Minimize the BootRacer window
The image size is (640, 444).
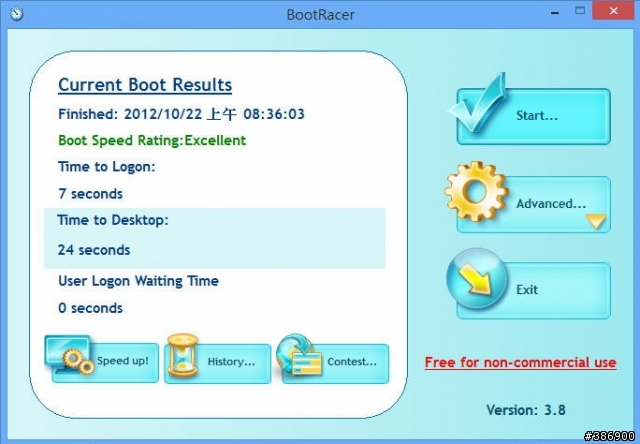pyautogui.click(x=554, y=11)
